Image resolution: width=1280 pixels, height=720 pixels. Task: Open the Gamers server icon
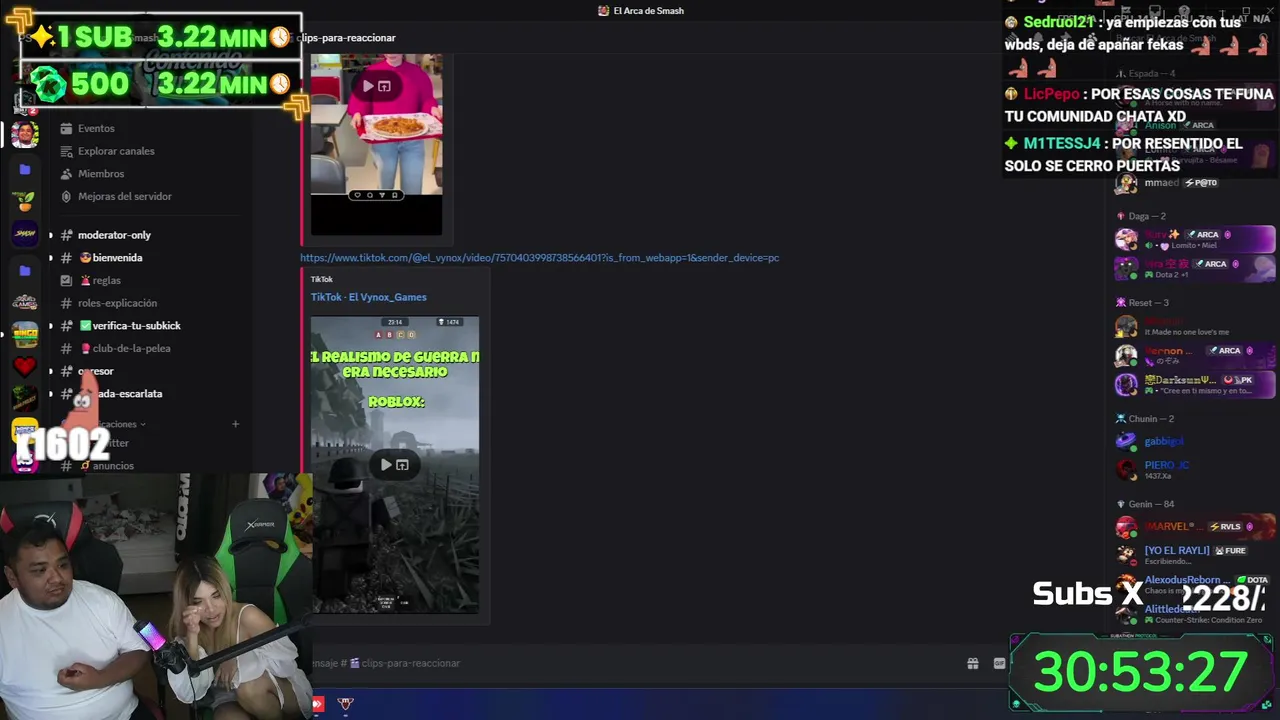[25, 301]
